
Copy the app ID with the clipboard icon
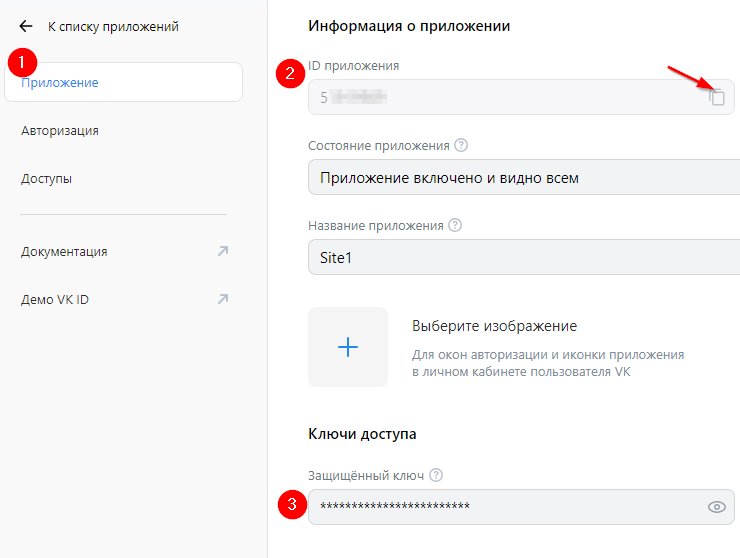coord(717,97)
